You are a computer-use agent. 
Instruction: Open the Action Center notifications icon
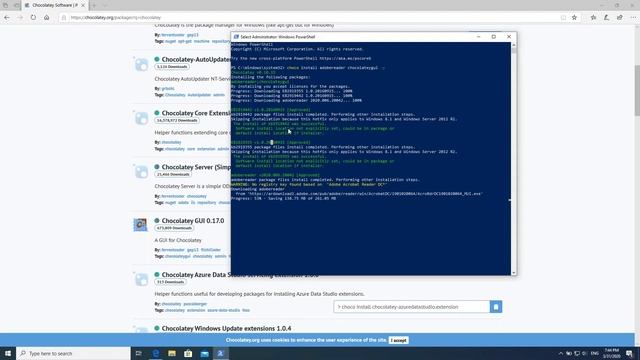[x=629, y=353]
